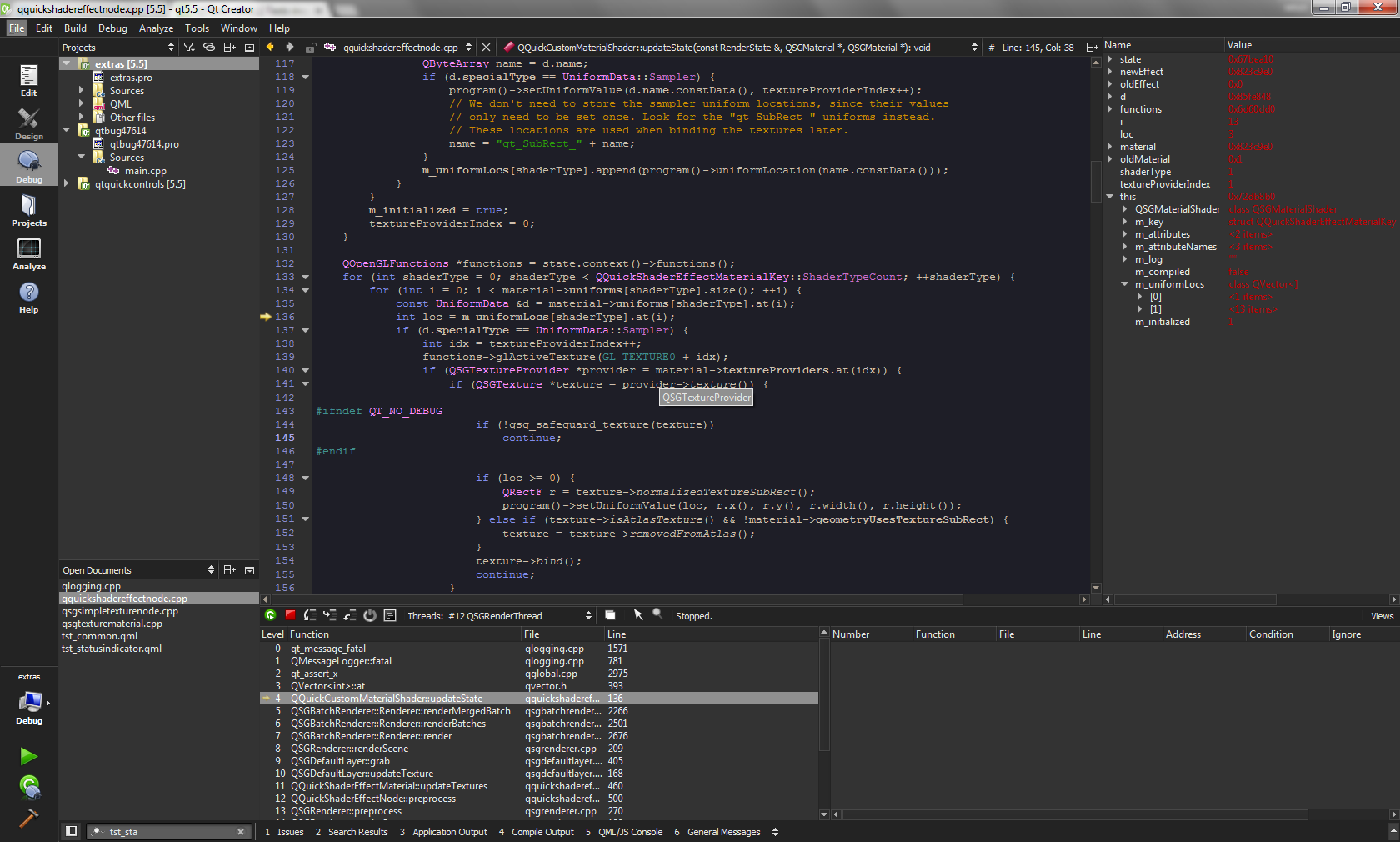Click the editor horizontal scrollbar
Image resolution: width=1400 pixels, height=842 pixels.
click(617, 599)
